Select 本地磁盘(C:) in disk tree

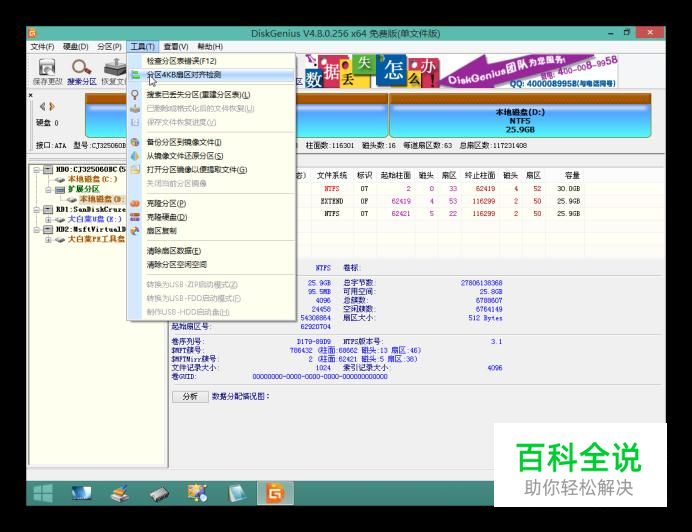(x=92, y=179)
